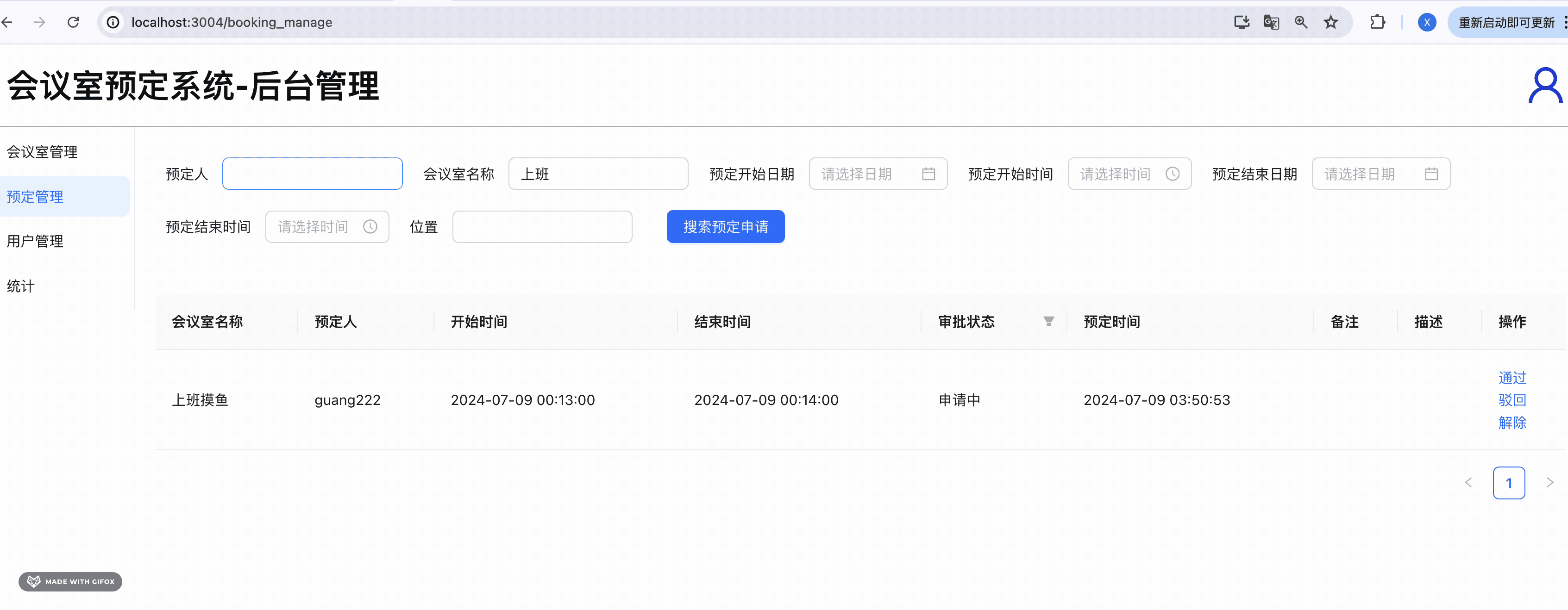Bookmark page with star icon

[1330, 23]
